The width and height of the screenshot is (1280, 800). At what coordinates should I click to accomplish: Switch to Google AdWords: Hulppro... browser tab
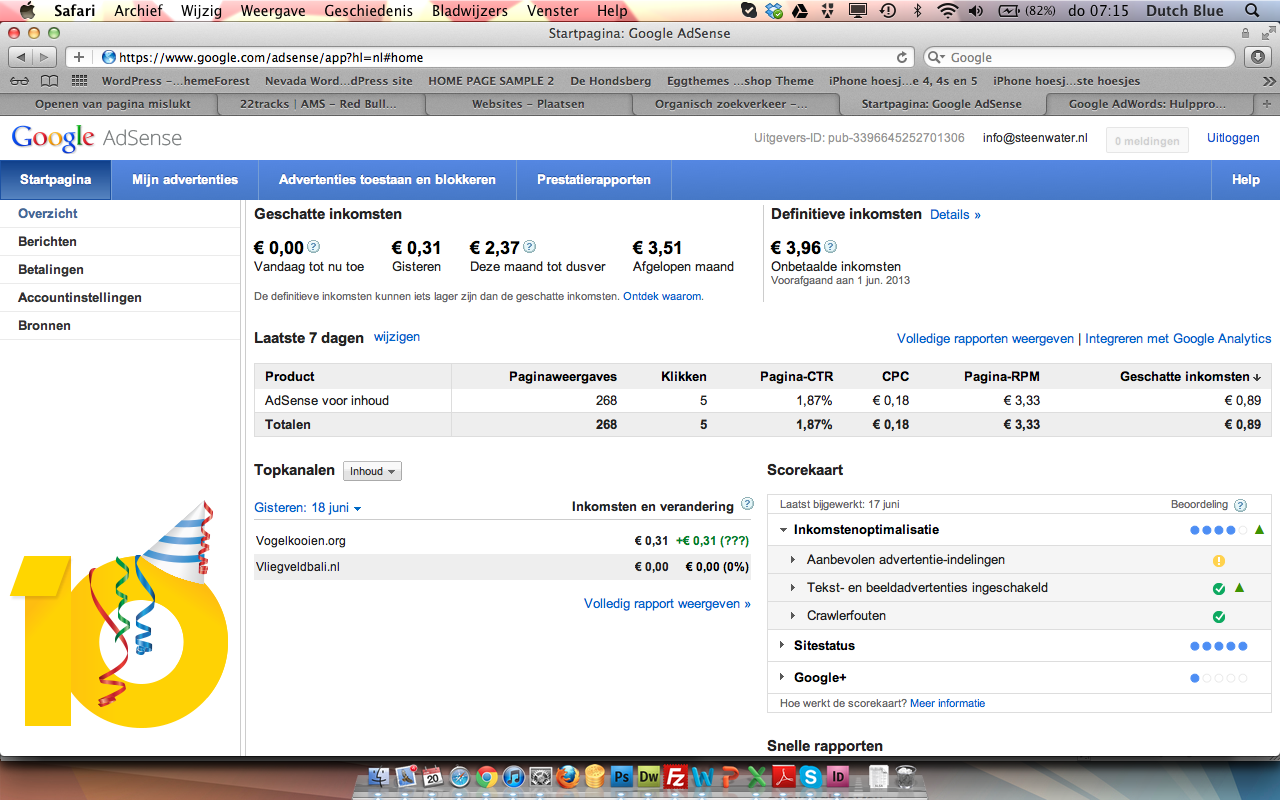tap(1149, 103)
